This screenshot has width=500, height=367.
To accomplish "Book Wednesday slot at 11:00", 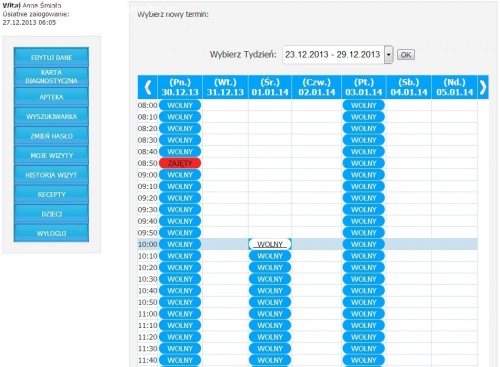I will click(x=270, y=314).
